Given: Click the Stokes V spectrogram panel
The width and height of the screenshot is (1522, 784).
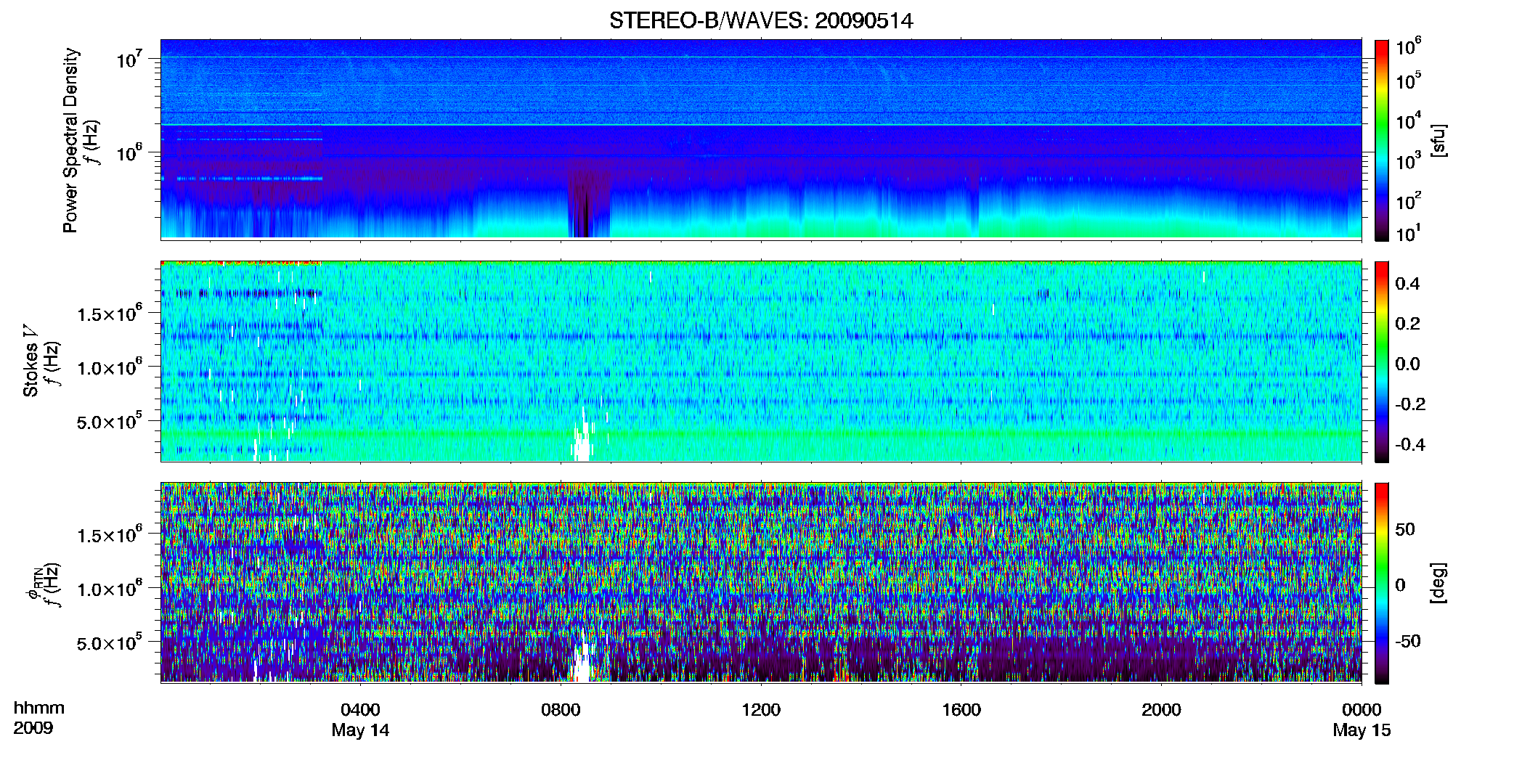Looking at the screenshot, I should click(x=761, y=361).
